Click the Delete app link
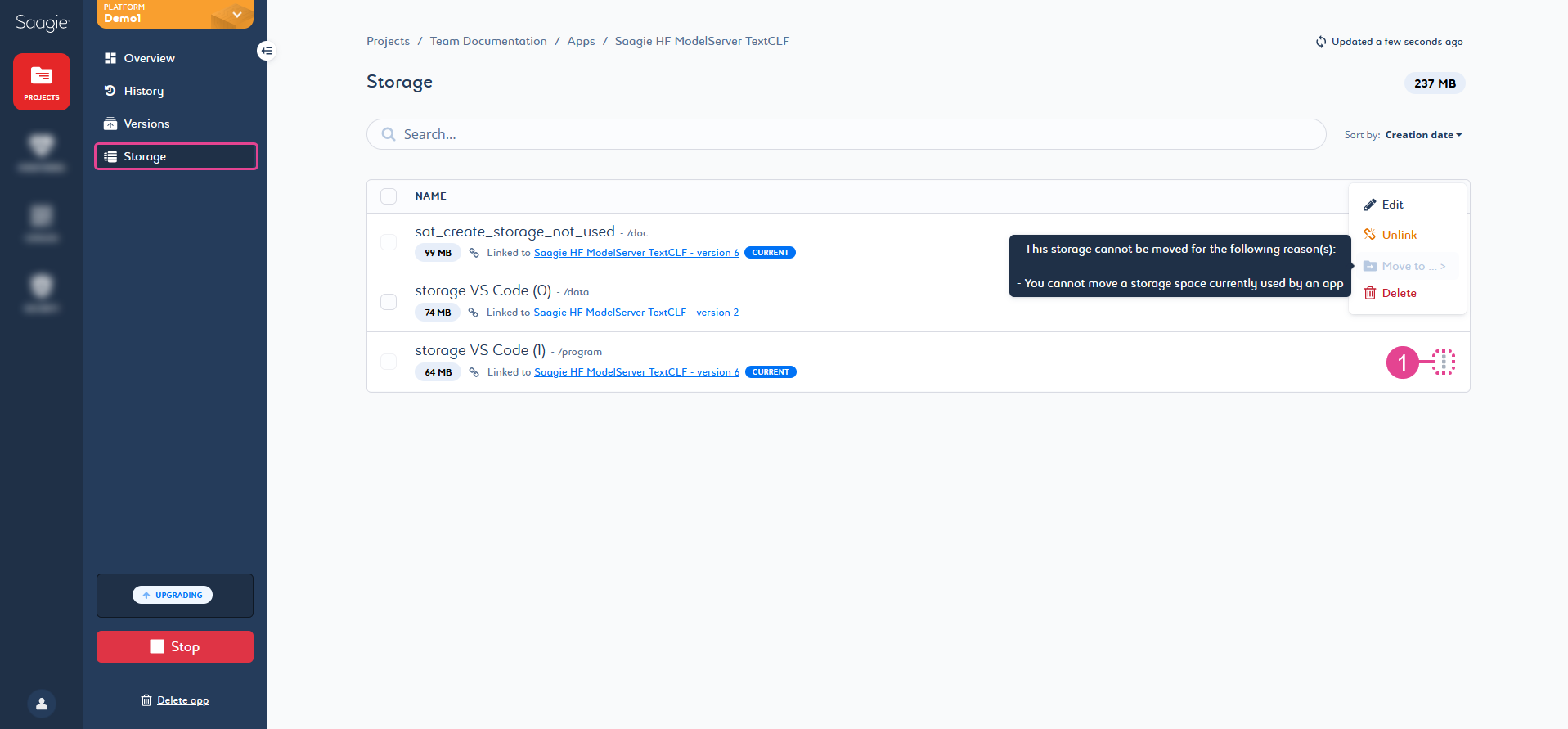 point(182,700)
